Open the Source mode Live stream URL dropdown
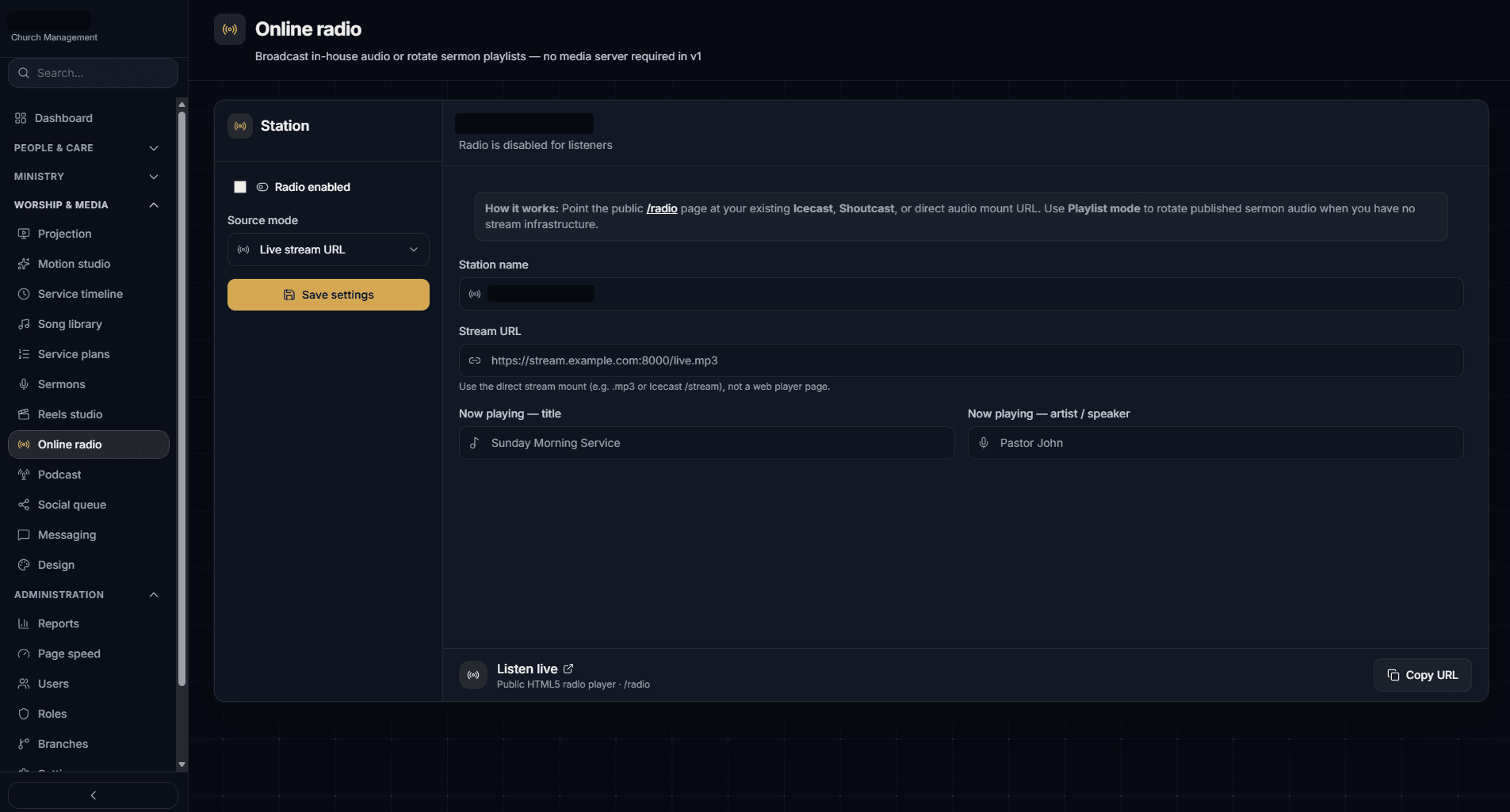 (x=328, y=250)
